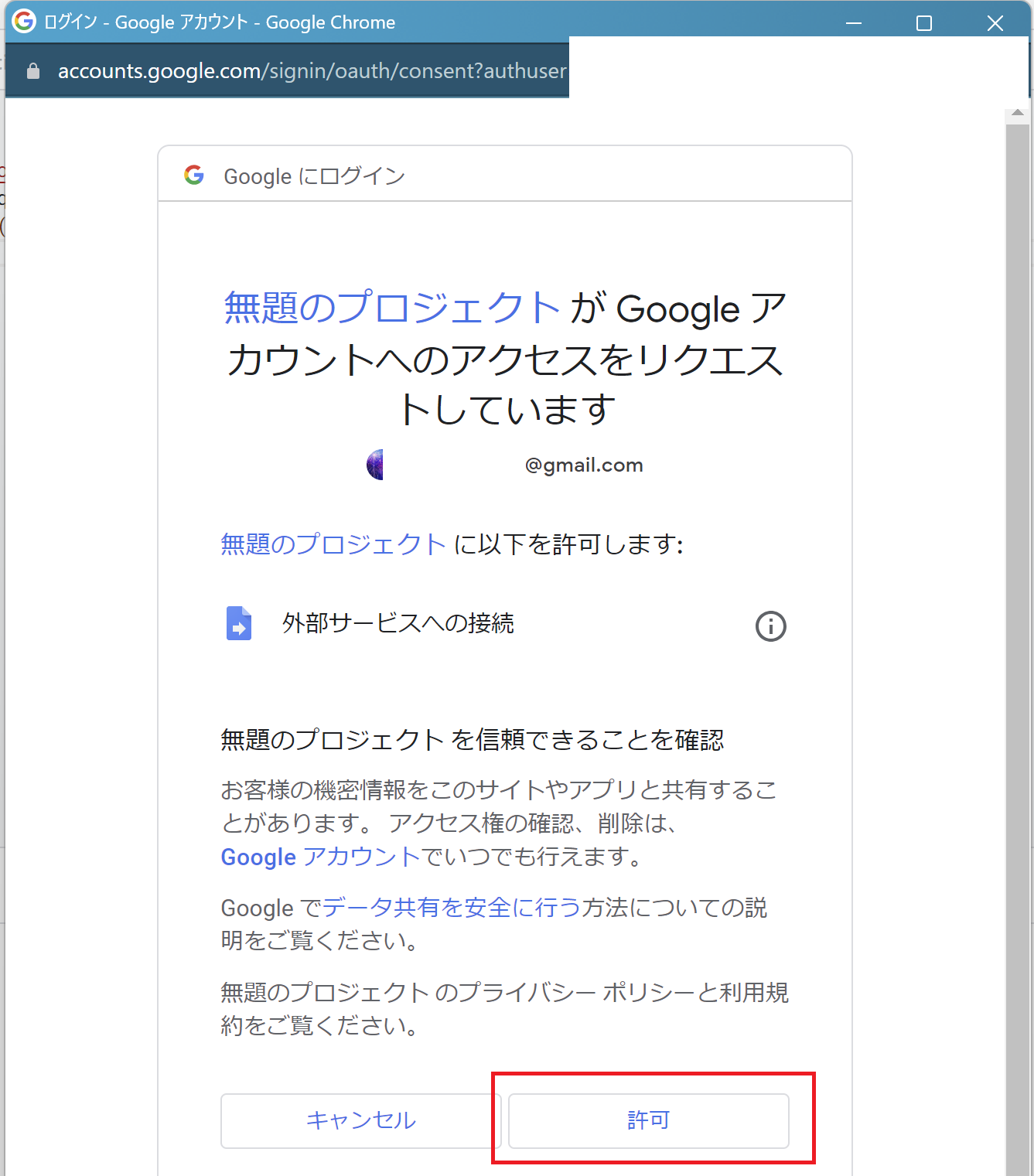Expand the info tooltip for the requested permission
The height and width of the screenshot is (1176, 1034).
tap(770, 626)
